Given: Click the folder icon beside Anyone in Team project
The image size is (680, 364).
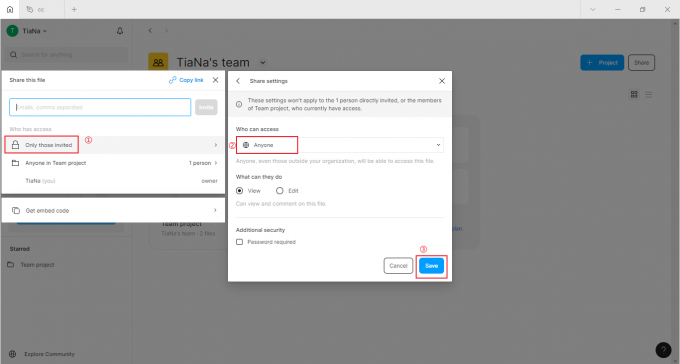Looking at the screenshot, I should tap(16, 163).
